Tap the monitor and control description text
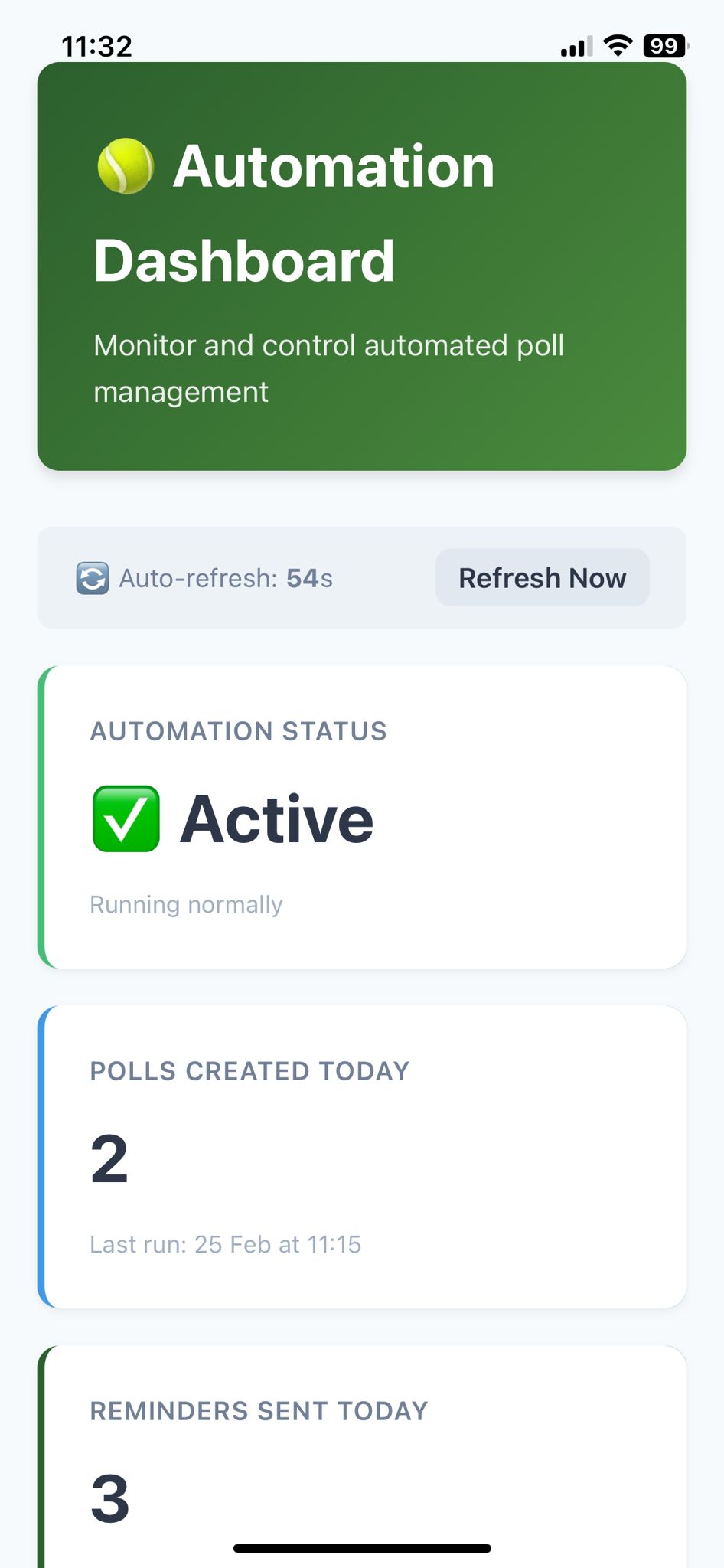 tap(329, 368)
